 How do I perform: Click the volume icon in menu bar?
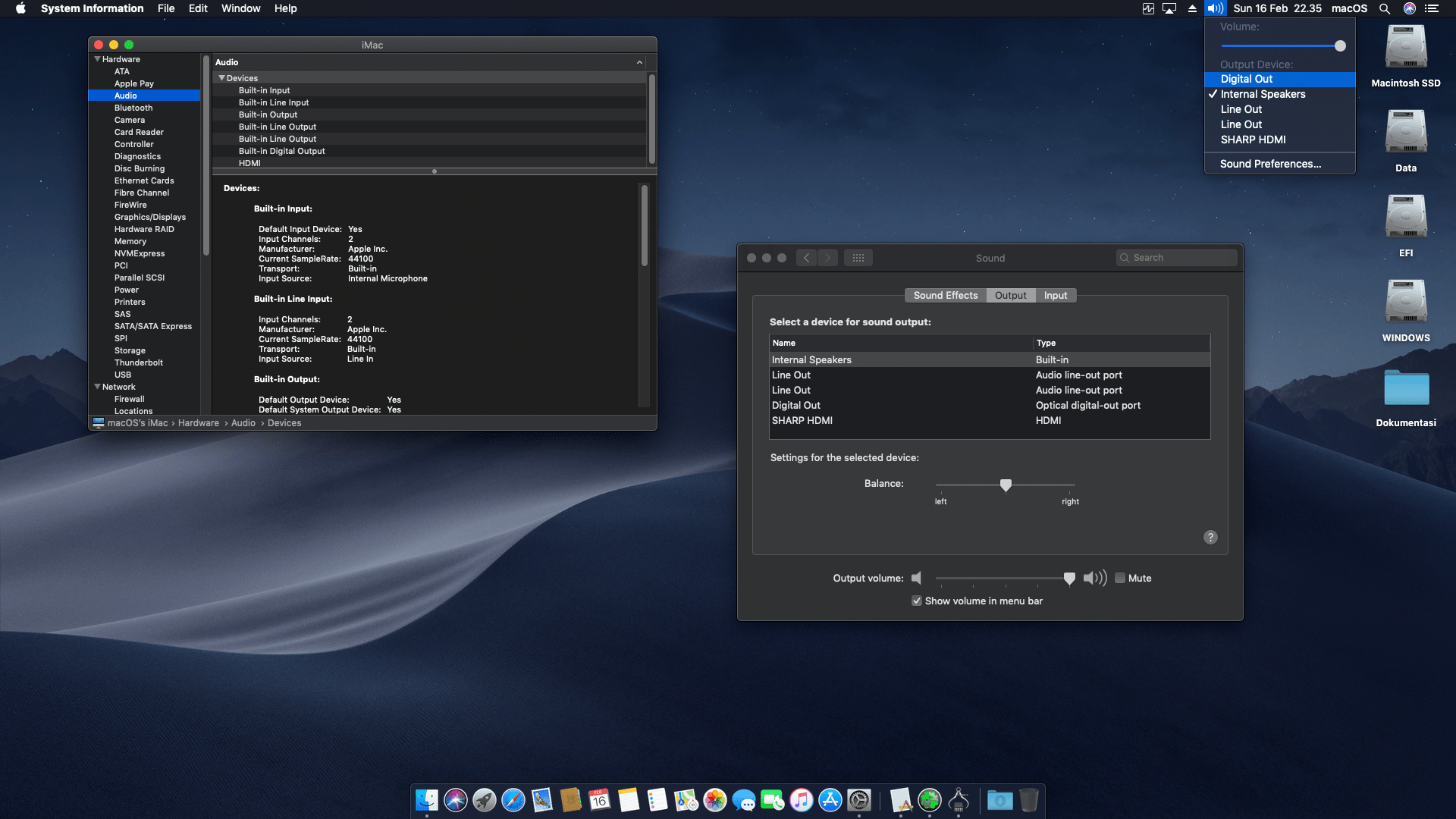click(x=1216, y=8)
